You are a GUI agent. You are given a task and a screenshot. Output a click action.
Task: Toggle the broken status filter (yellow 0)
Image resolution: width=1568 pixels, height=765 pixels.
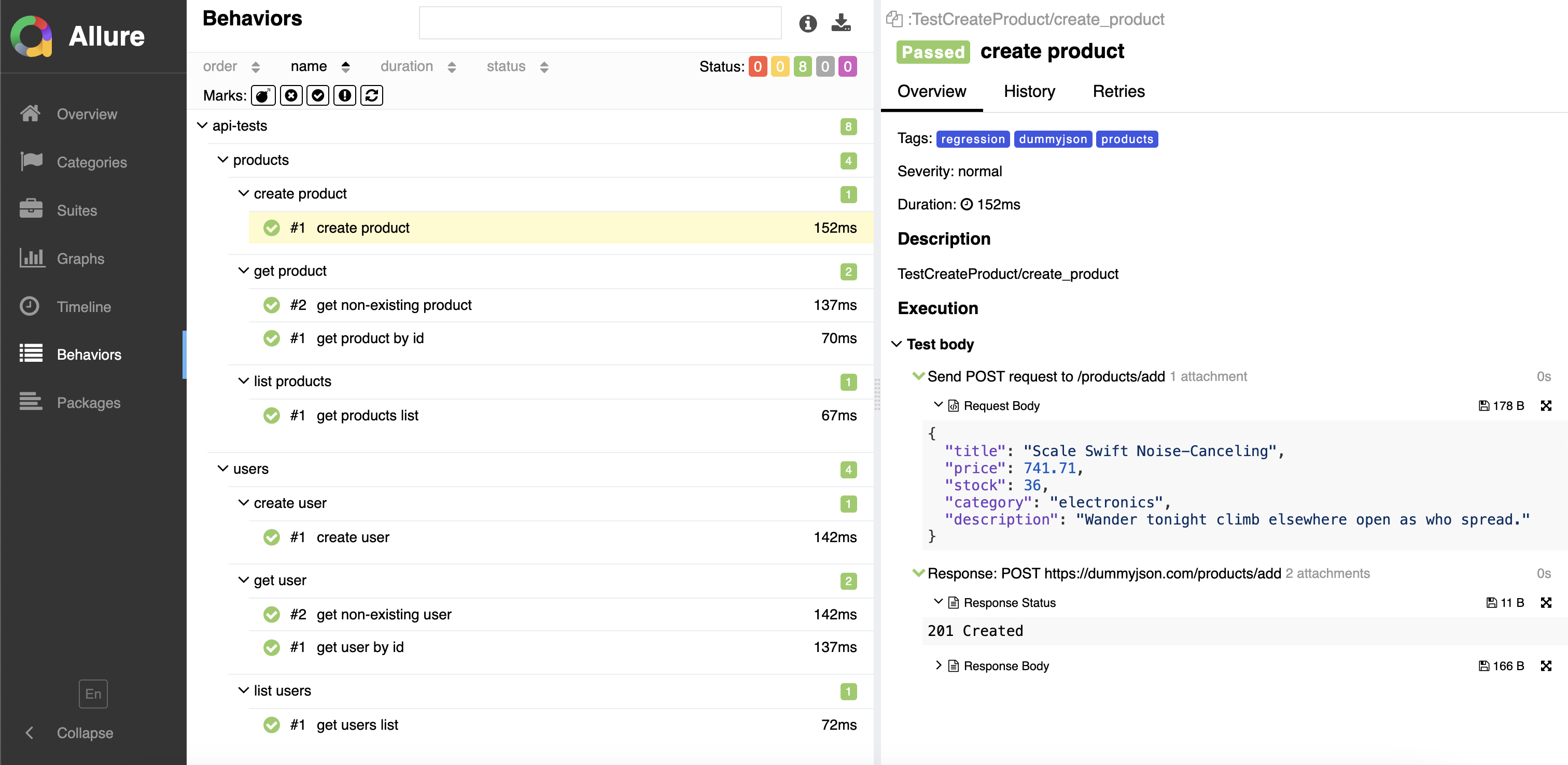(x=780, y=66)
